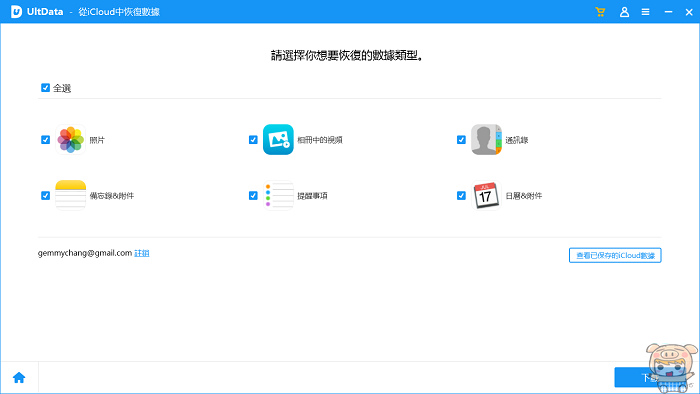The width and height of the screenshot is (700, 394).
Task: Click the 請選擇你想要恢復的數據類型 heading
Action: pos(347,55)
